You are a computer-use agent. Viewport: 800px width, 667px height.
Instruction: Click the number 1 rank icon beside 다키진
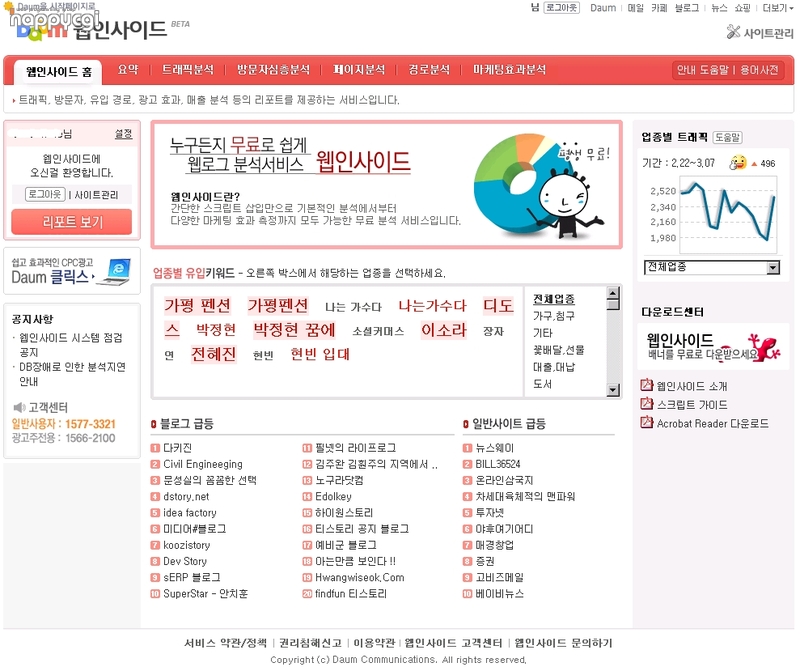(x=155, y=448)
